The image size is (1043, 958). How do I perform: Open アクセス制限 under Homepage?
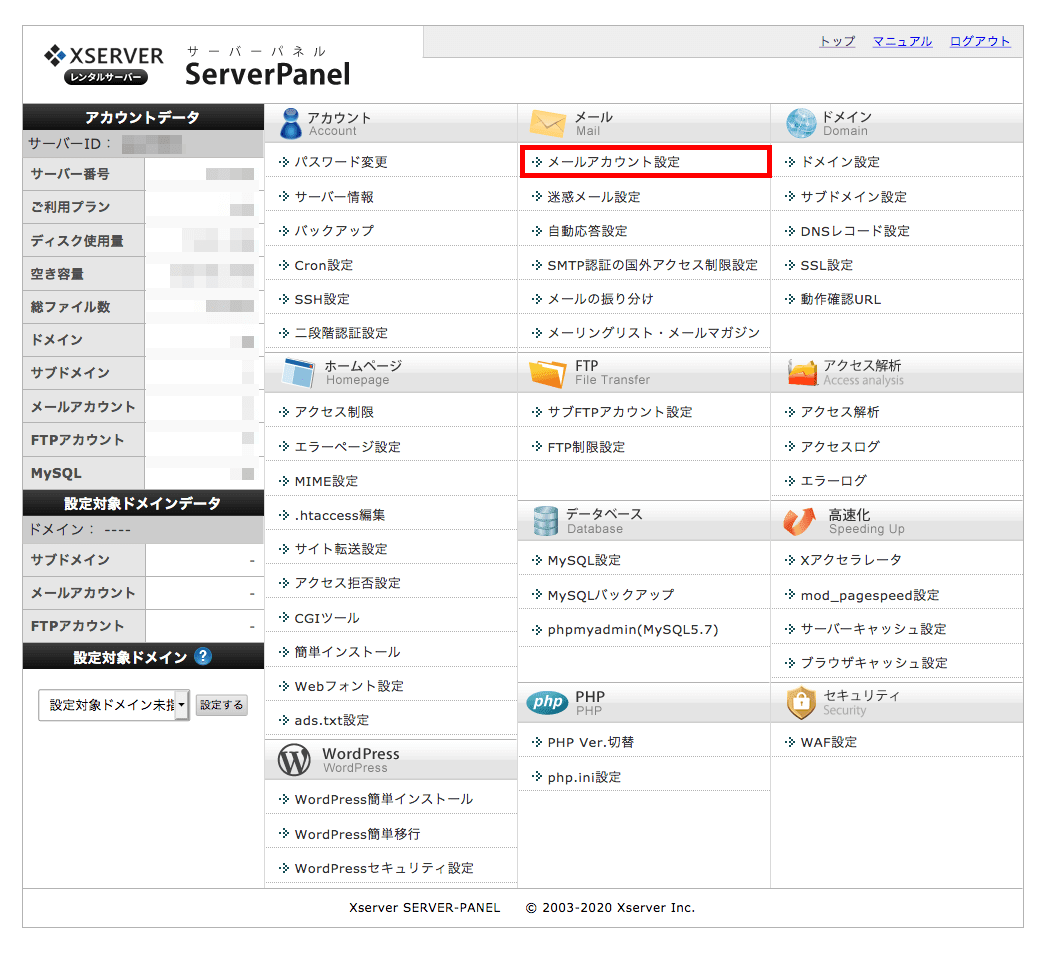tap(334, 412)
